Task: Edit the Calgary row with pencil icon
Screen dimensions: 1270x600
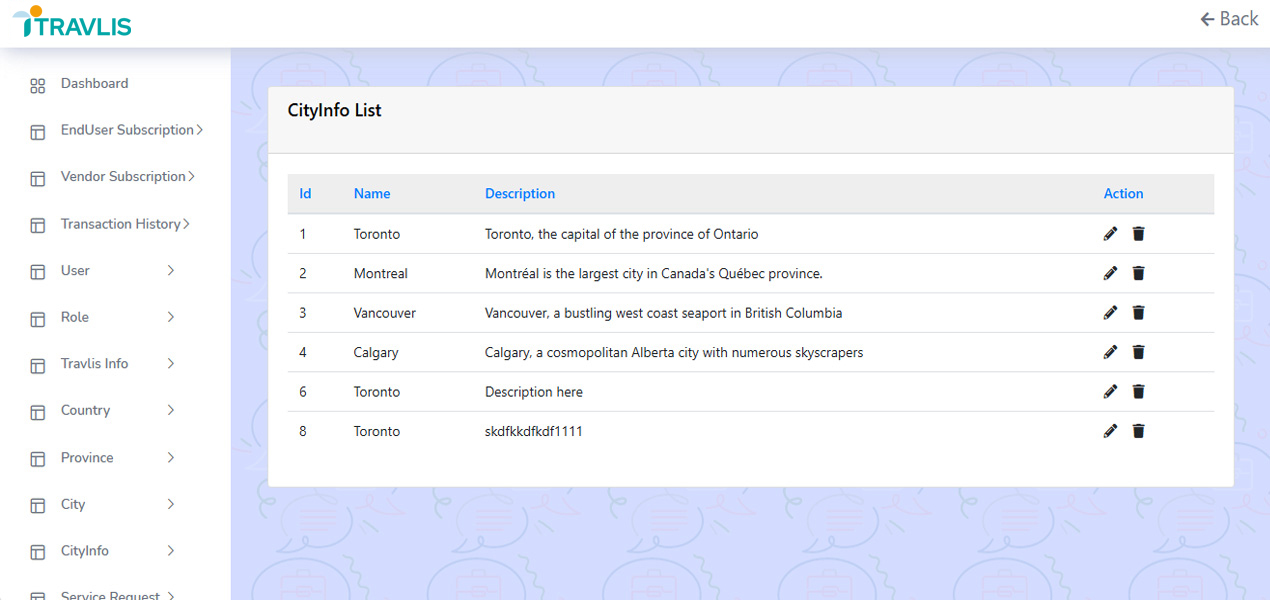Action: pyautogui.click(x=1110, y=352)
